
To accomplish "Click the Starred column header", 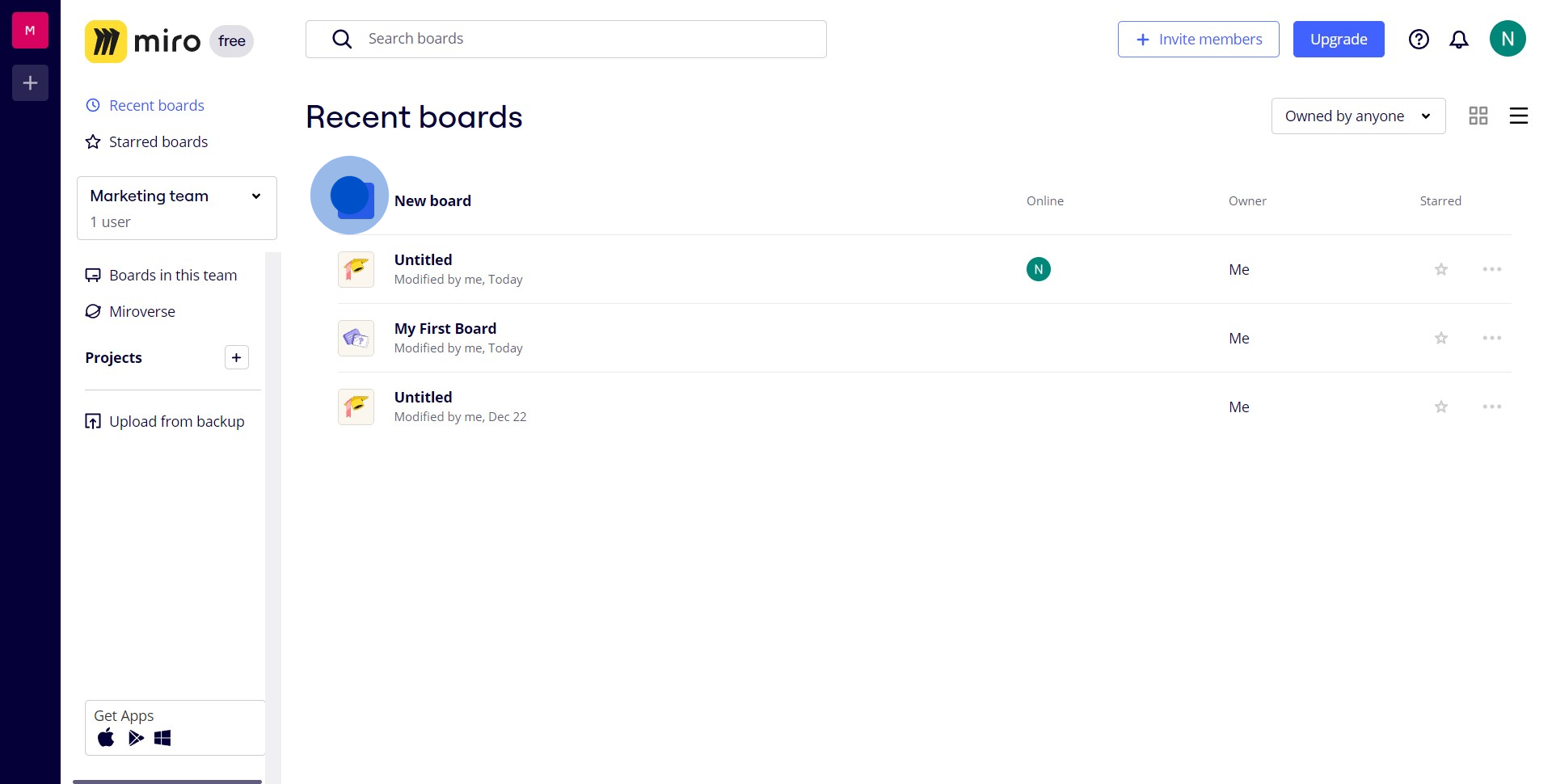I will [1440, 200].
